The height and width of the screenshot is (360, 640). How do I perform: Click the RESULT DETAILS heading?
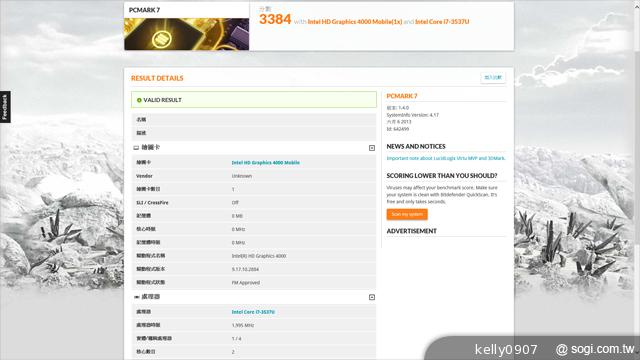pyautogui.click(x=157, y=78)
